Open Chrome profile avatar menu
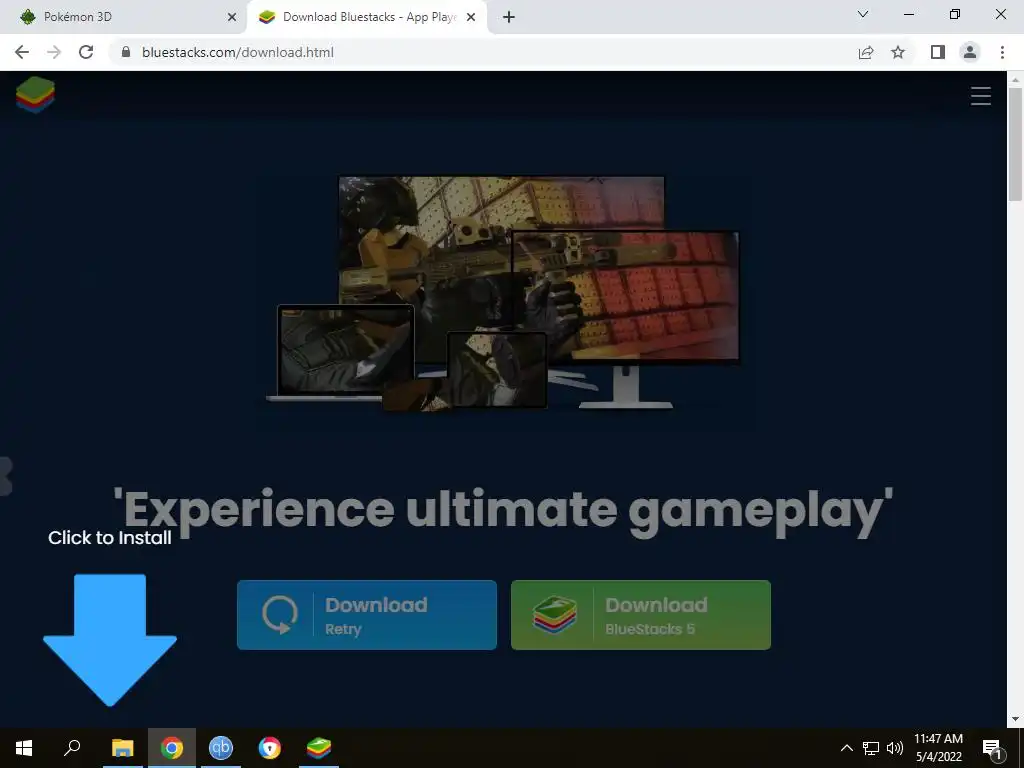 click(x=970, y=52)
